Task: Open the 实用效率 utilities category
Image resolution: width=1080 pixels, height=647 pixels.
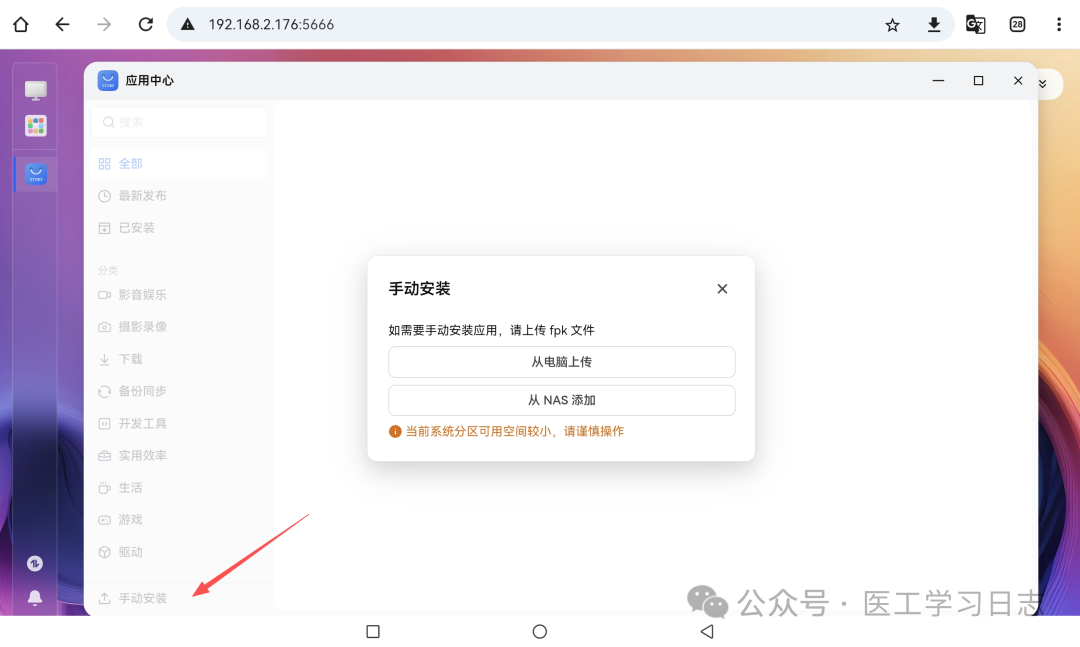Action: (x=143, y=455)
